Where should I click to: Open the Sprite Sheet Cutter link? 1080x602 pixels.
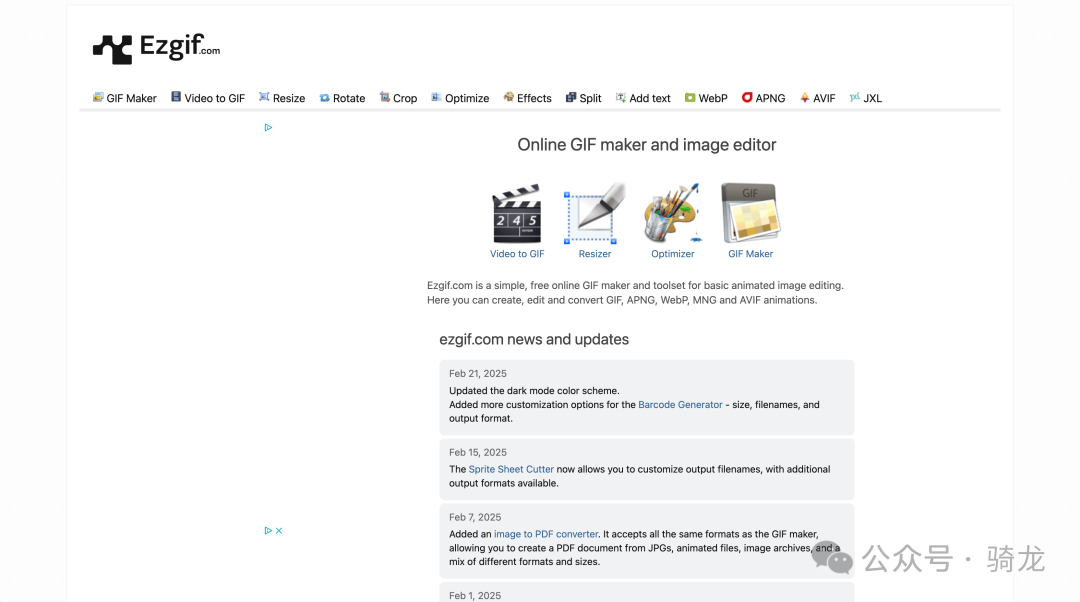coord(511,469)
